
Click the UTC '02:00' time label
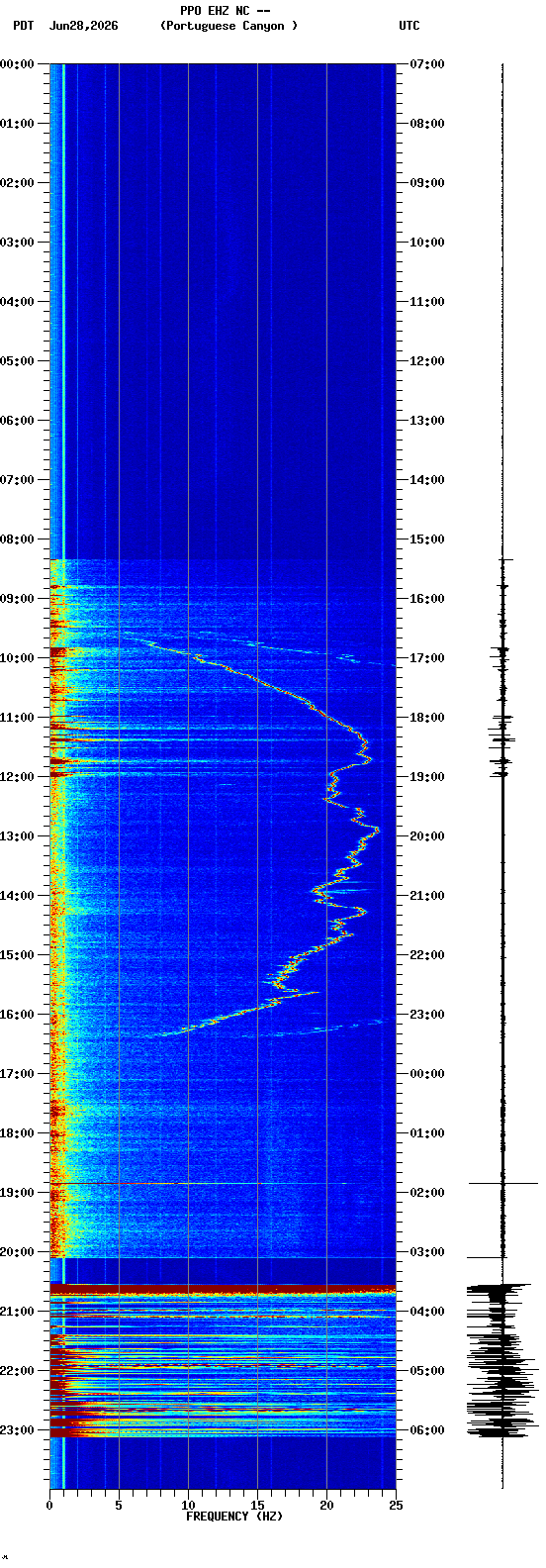pos(427,1193)
